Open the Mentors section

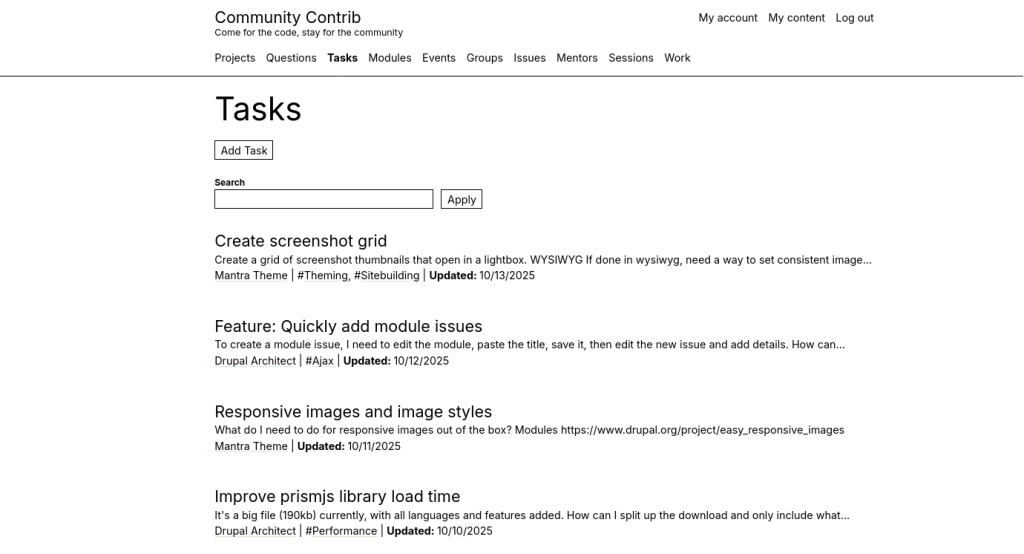pos(576,58)
